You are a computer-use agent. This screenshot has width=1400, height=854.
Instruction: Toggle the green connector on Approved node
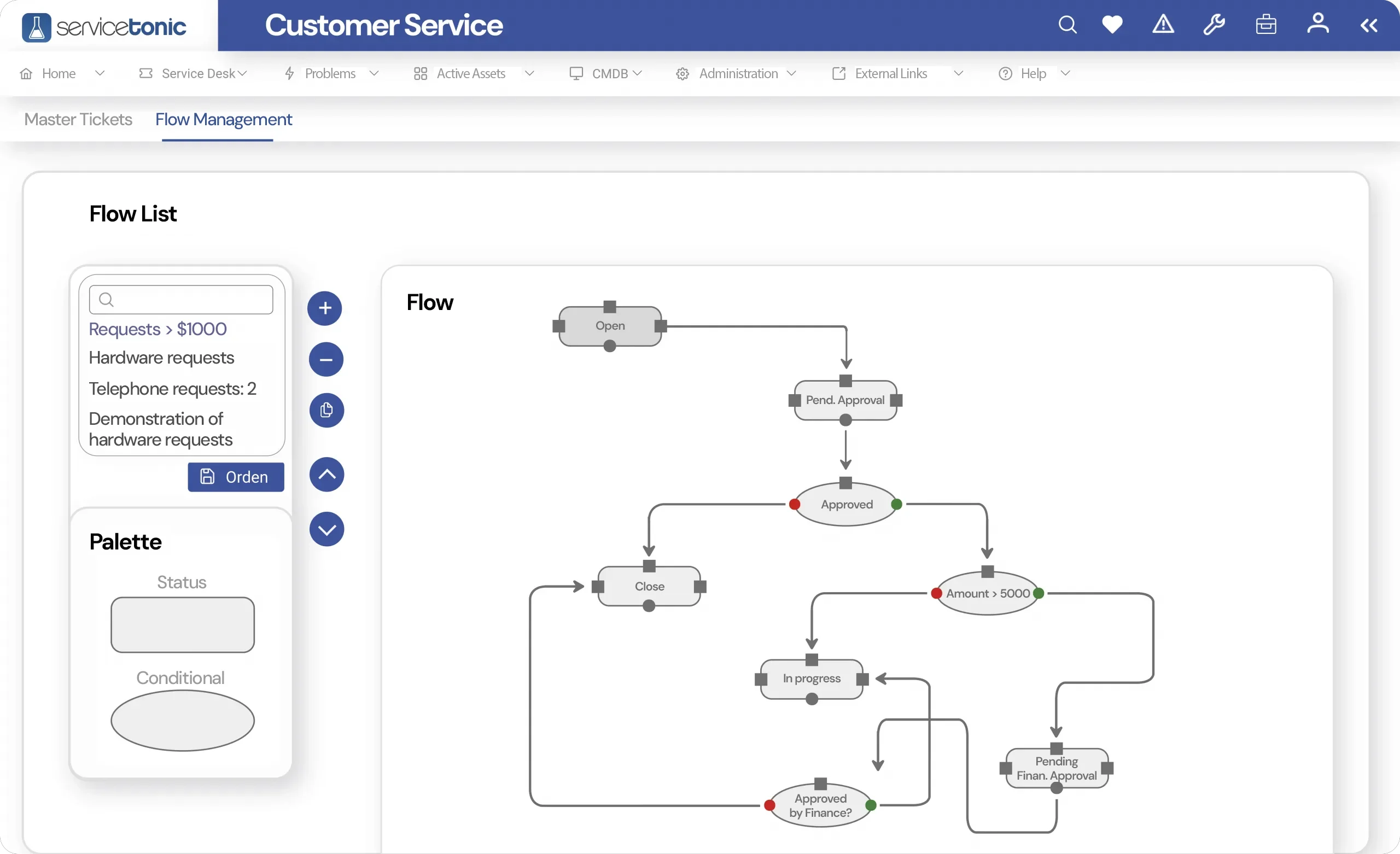click(897, 503)
